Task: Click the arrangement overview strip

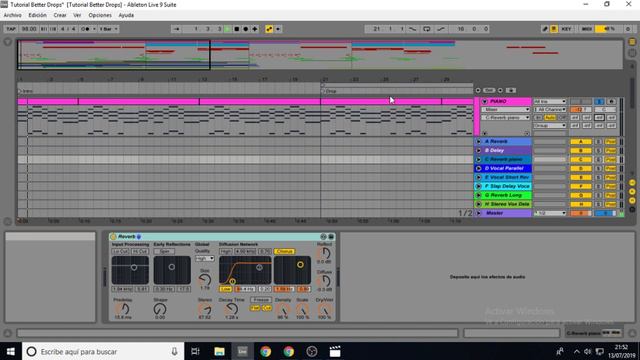Action: point(320,55)
